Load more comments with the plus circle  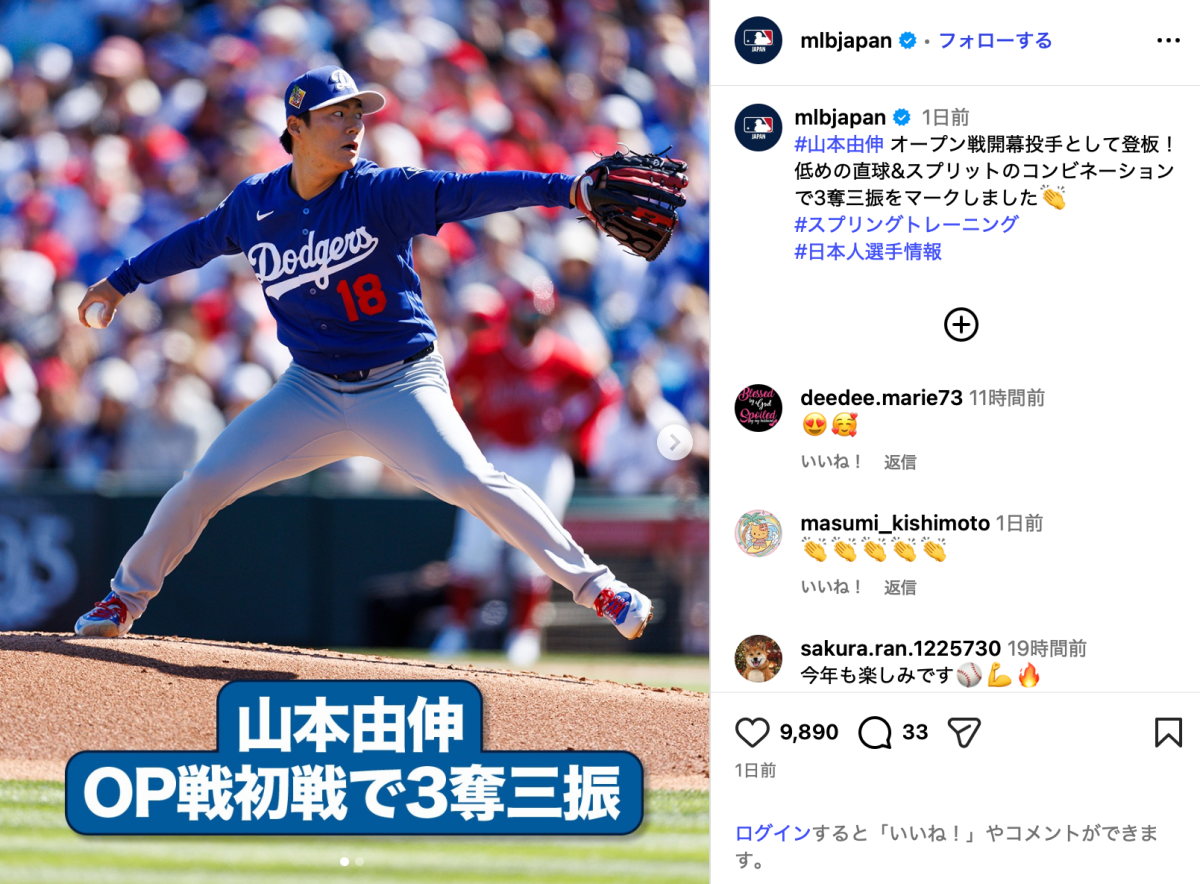click(x=961, y=324)
